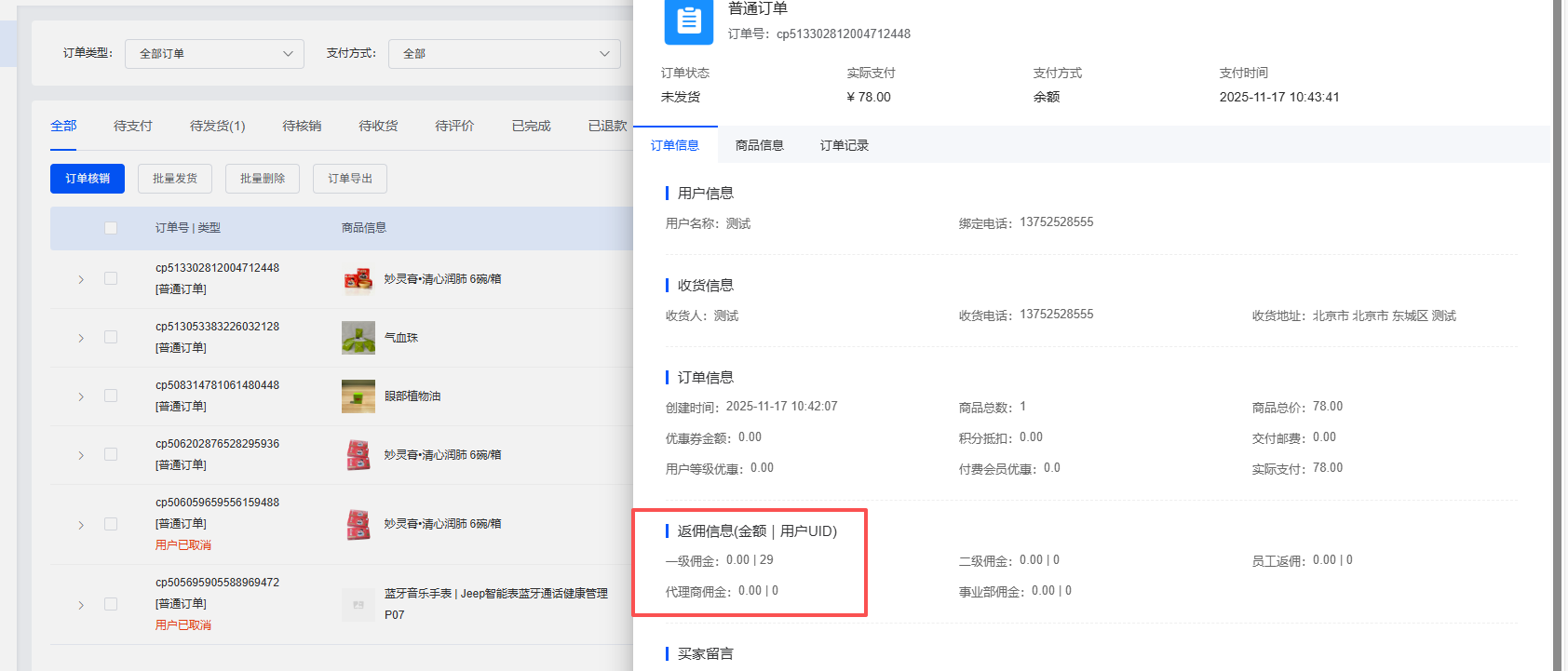Screen dimensions: 1568x671
Task: Click the 创建时间 value 2025-11-17 10:42:07
Action: coord(782,407)
